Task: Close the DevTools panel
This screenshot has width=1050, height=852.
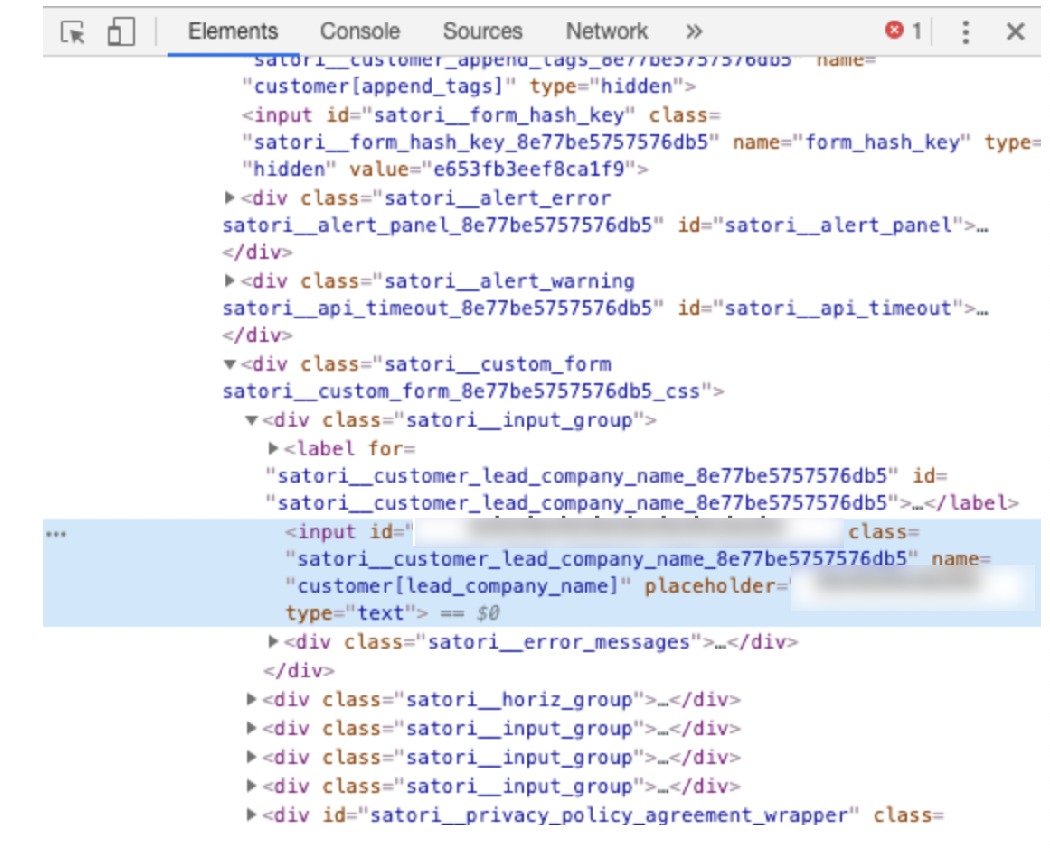Action: coord(1015,32)
